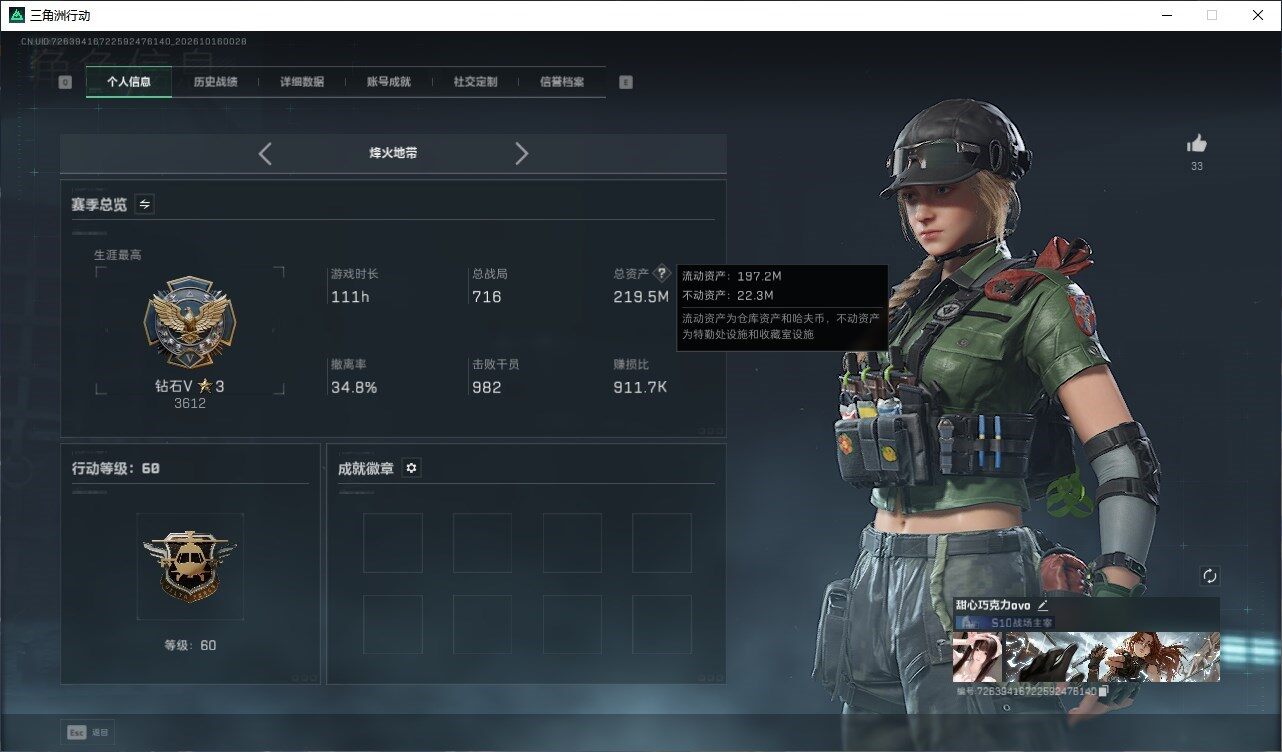Click the name card banner image beside the avatar
The height and width of the screenshot is (752, 1282).
pos(1111,657)
